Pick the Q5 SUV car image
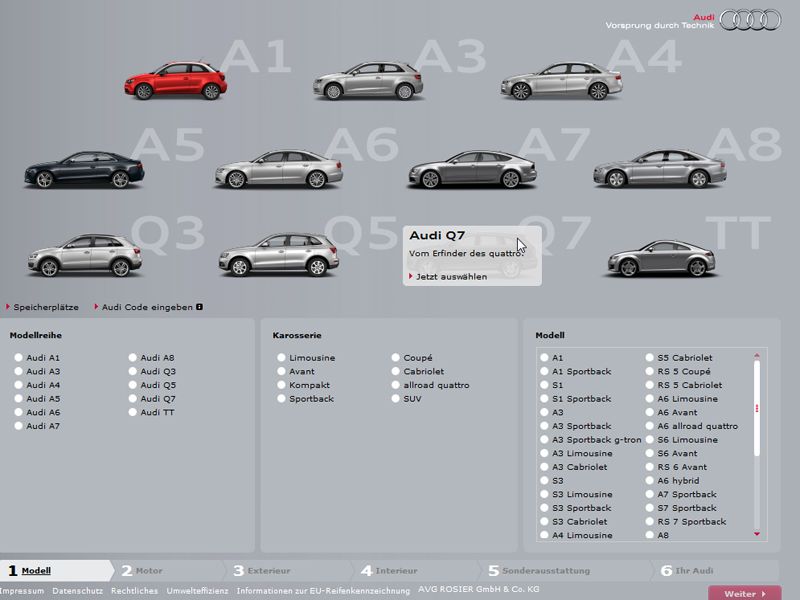Image resolution: width=800 pixels, height=600 pixels. pos(279,255)
